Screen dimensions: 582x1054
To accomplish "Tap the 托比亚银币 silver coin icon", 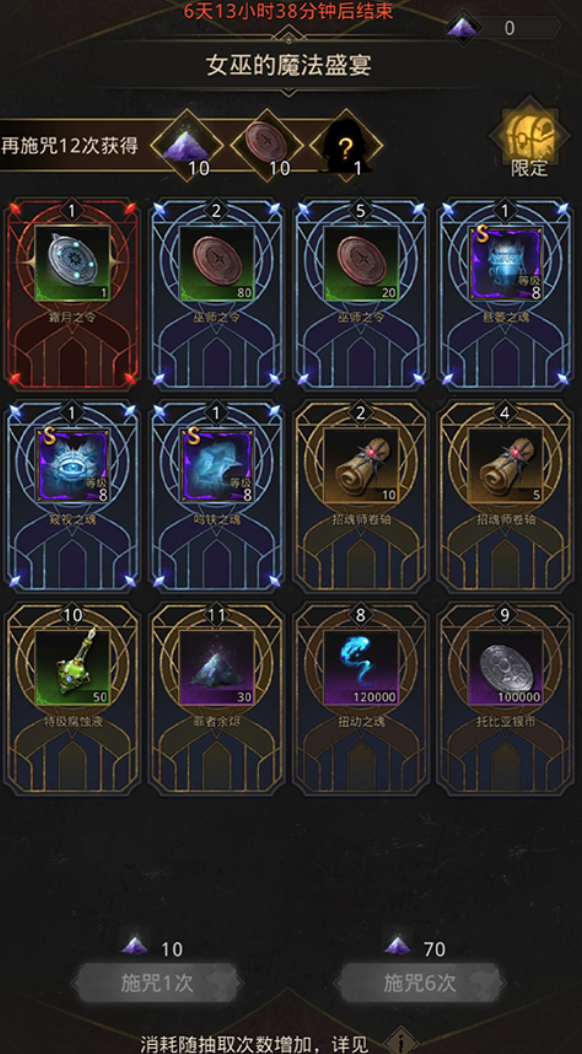I will click(x=505, y=668).
